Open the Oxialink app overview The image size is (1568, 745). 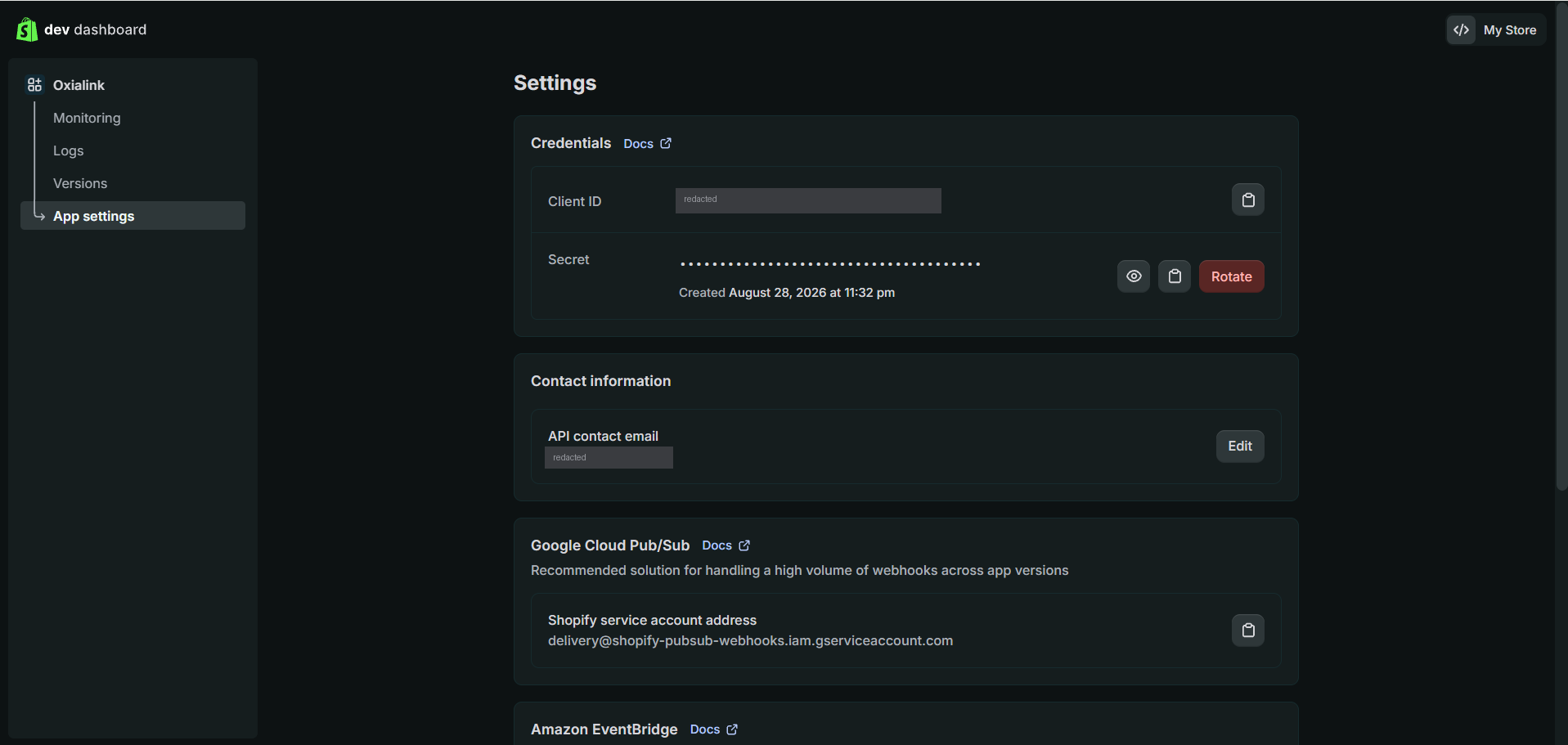click(79, 85)
